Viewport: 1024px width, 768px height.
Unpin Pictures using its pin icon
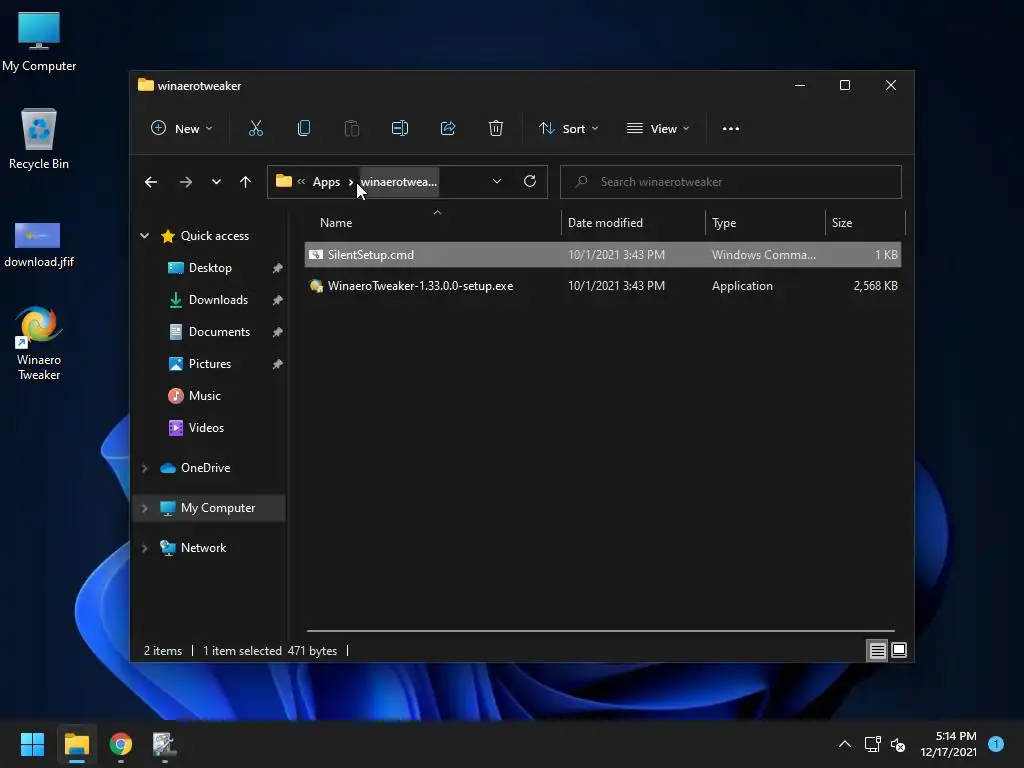coord(278,364)
